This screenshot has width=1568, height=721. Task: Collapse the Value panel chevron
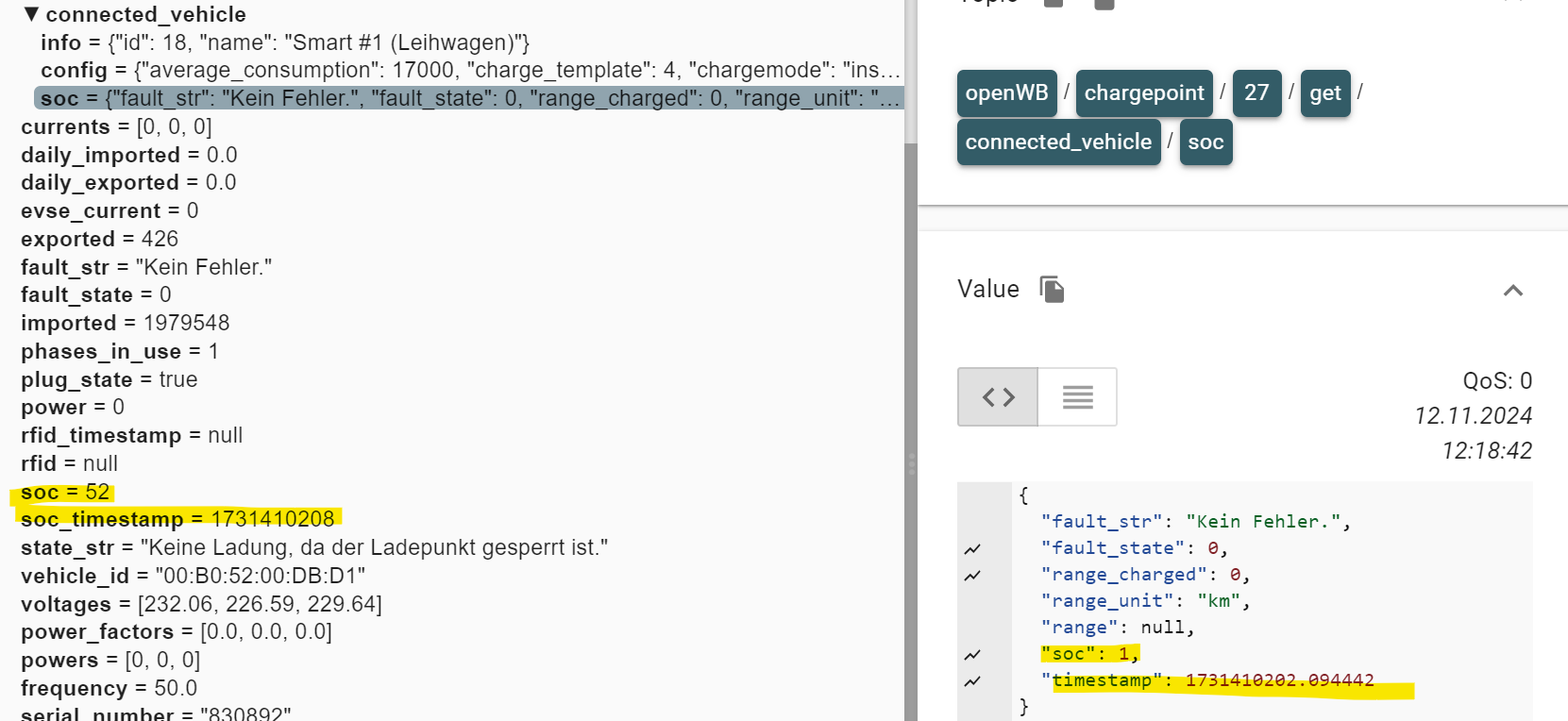coord(1512,291)
